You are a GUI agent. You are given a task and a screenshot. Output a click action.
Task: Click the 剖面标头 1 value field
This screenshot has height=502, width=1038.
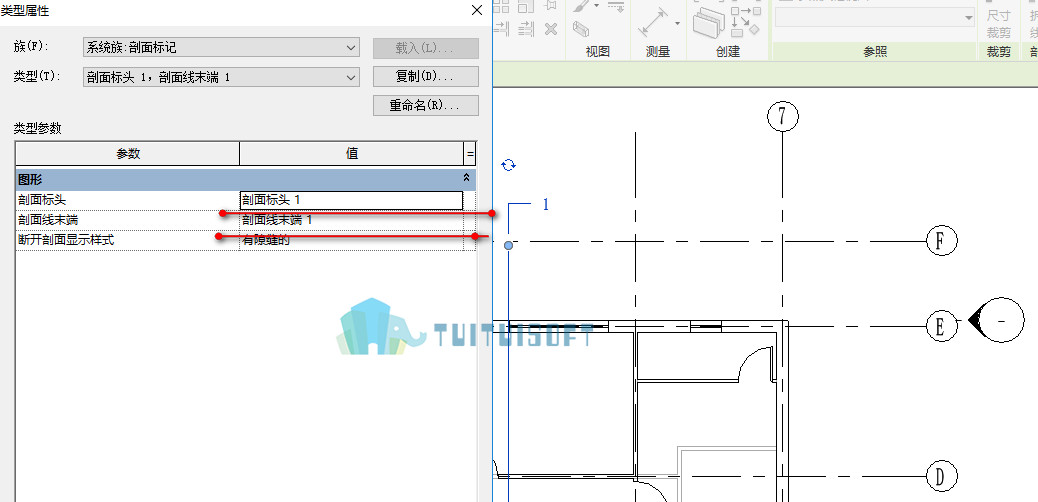(x=351, y=199)
